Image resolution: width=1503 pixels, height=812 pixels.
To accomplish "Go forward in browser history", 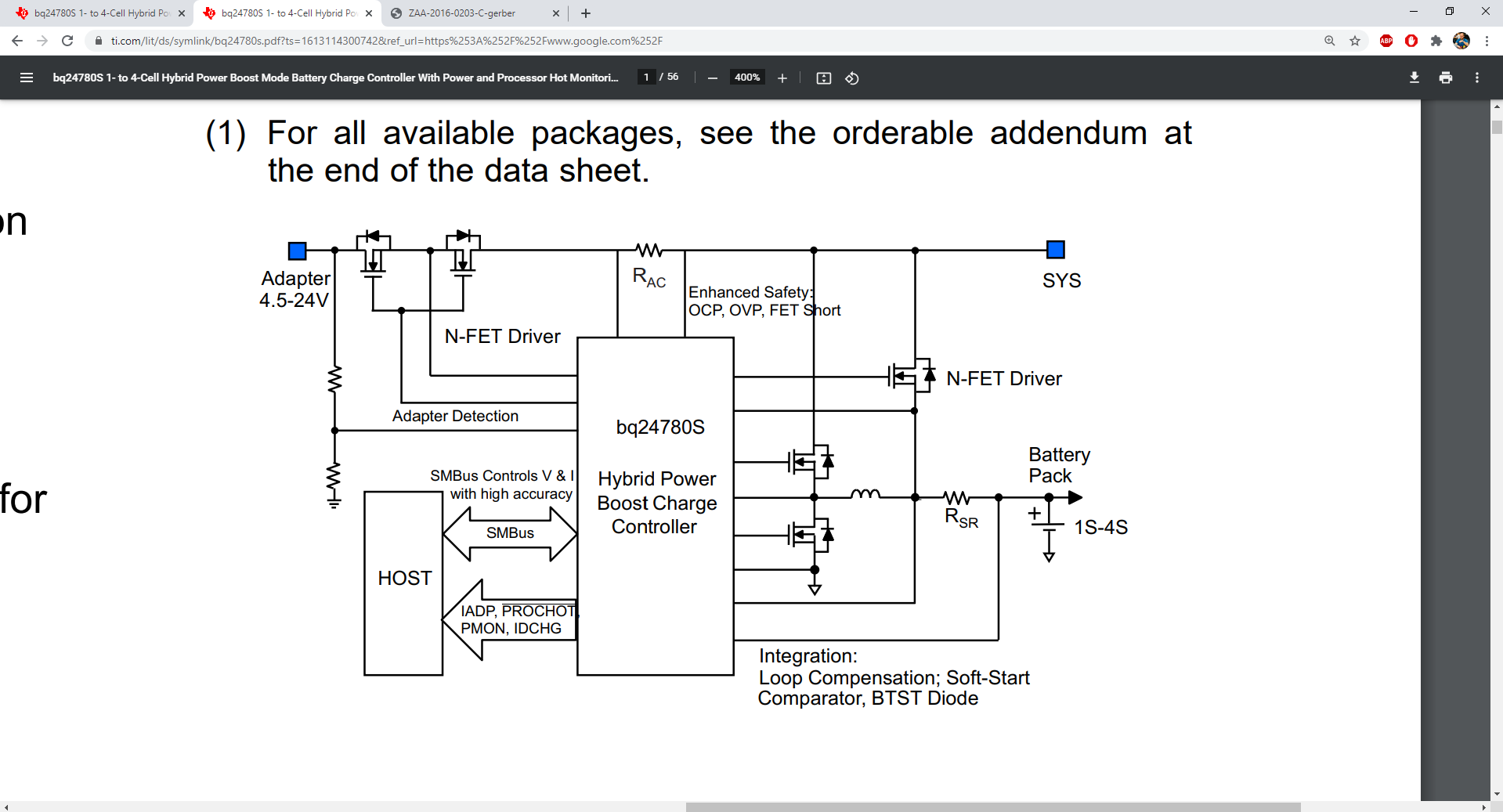I will [x=42, y=41].
